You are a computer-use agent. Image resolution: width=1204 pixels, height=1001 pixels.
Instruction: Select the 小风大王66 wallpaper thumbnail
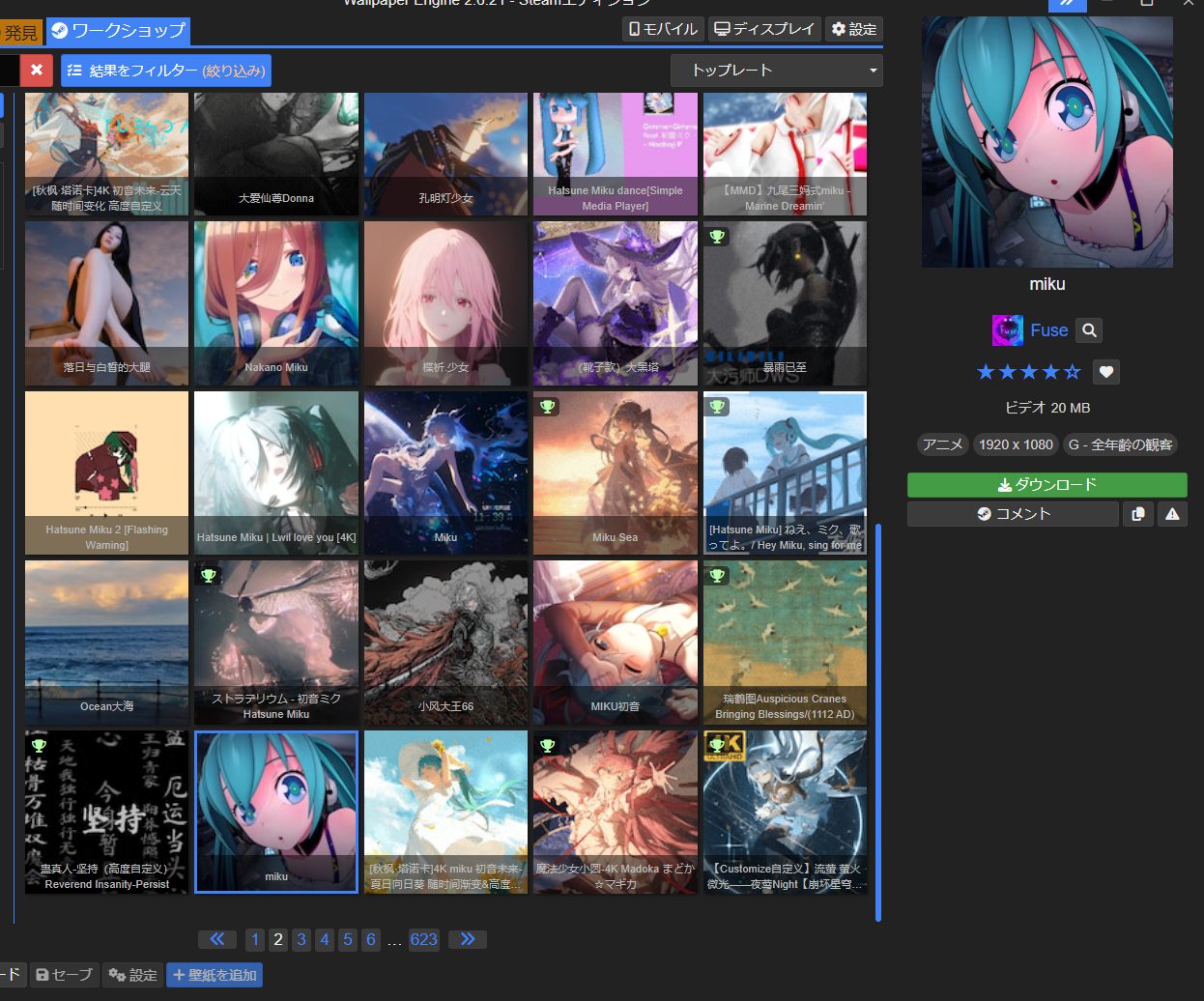point(445,643)
